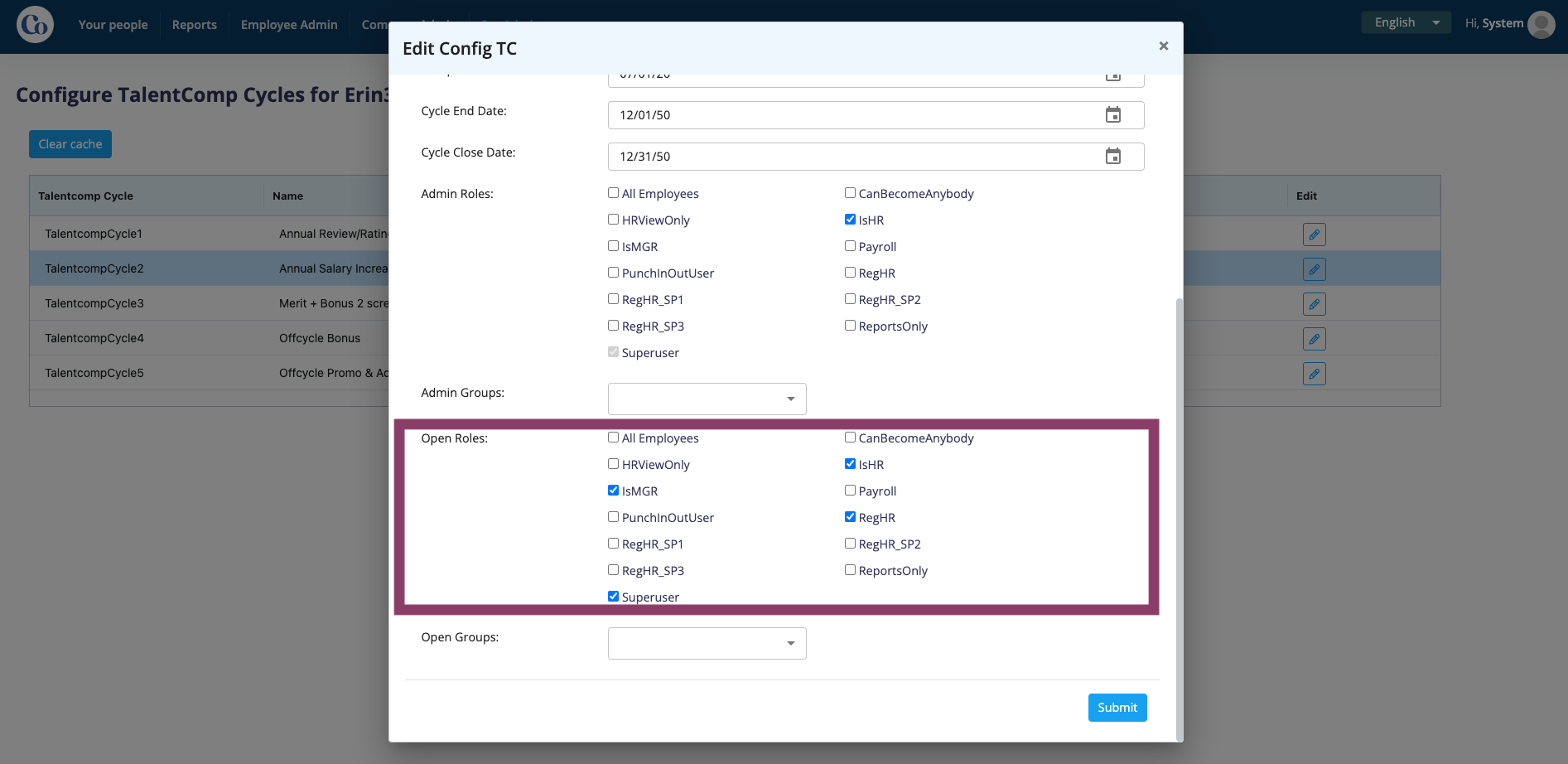Check RegHR_SP1 under Admin Roles
This screenshot has height=764, width=1568.
tap(613, 299)
